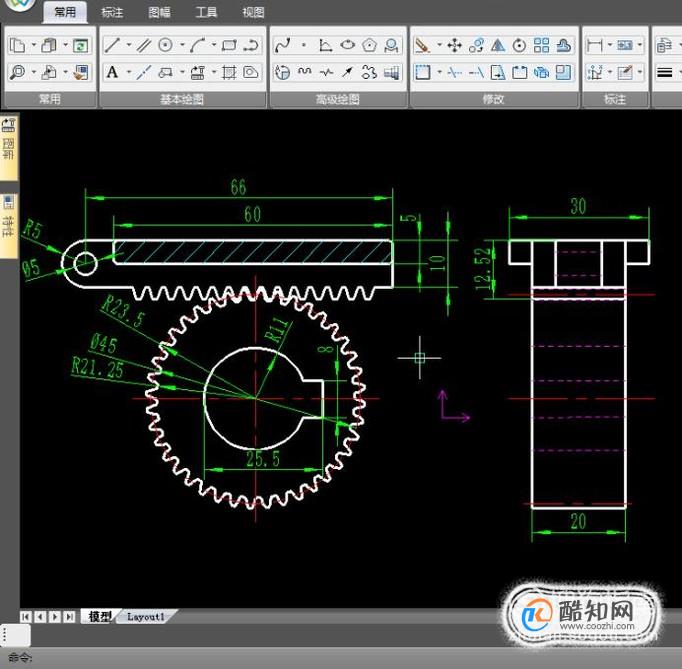Select the Arrow drawing tool

point(348,72)
